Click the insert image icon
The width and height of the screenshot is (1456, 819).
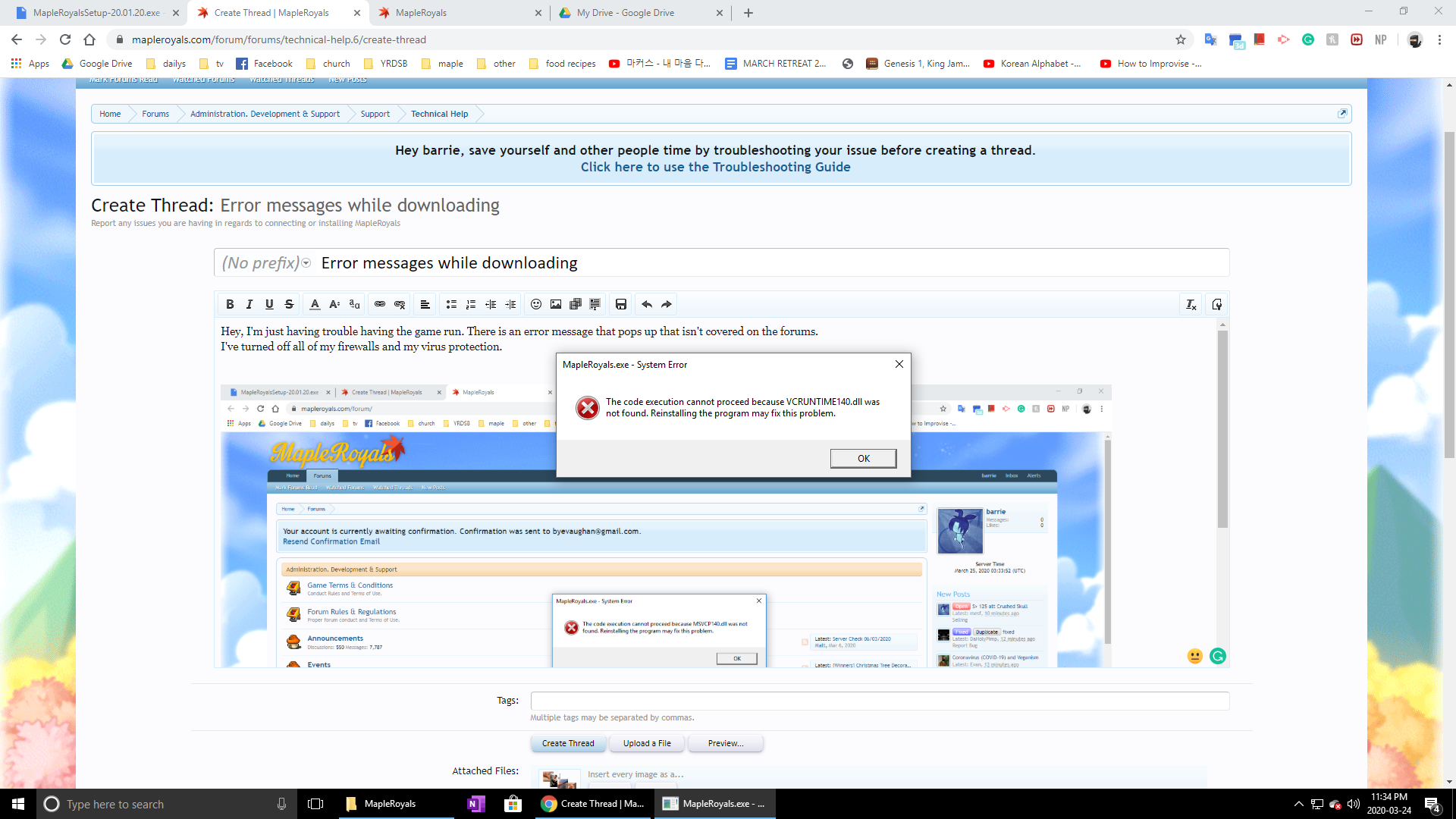[x=556, y=304]
